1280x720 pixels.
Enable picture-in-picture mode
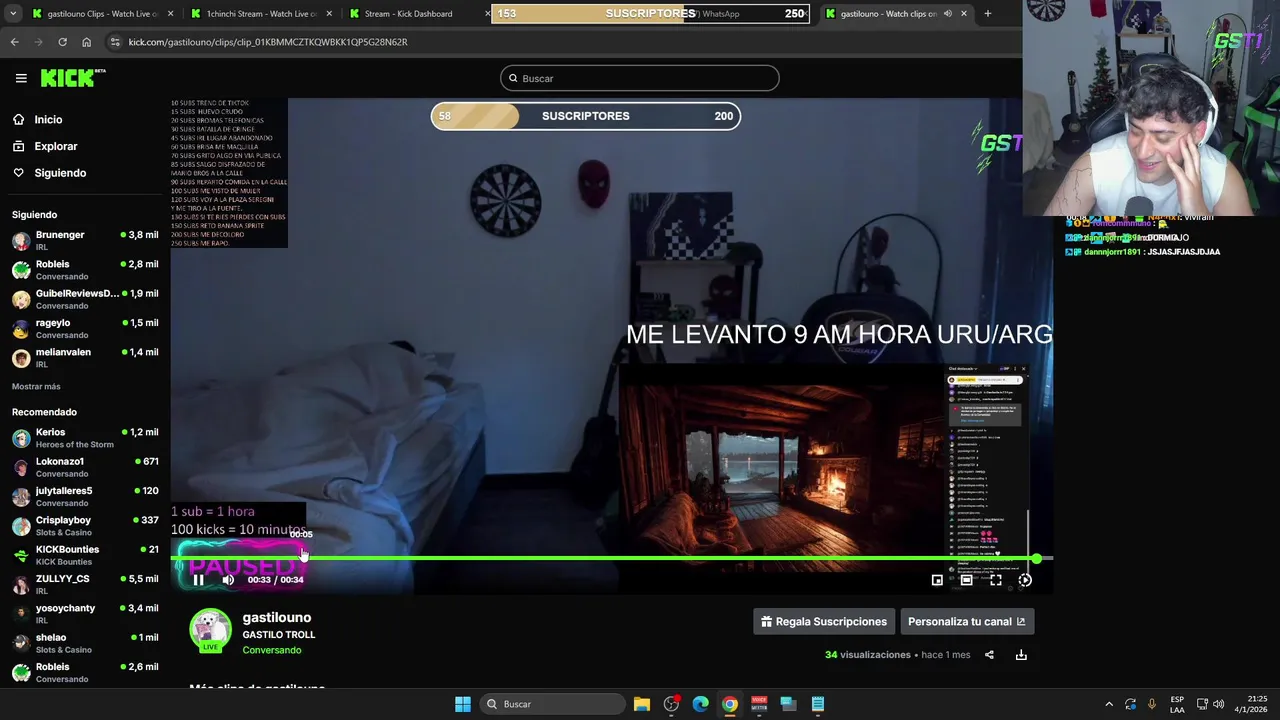coord(937,580)
